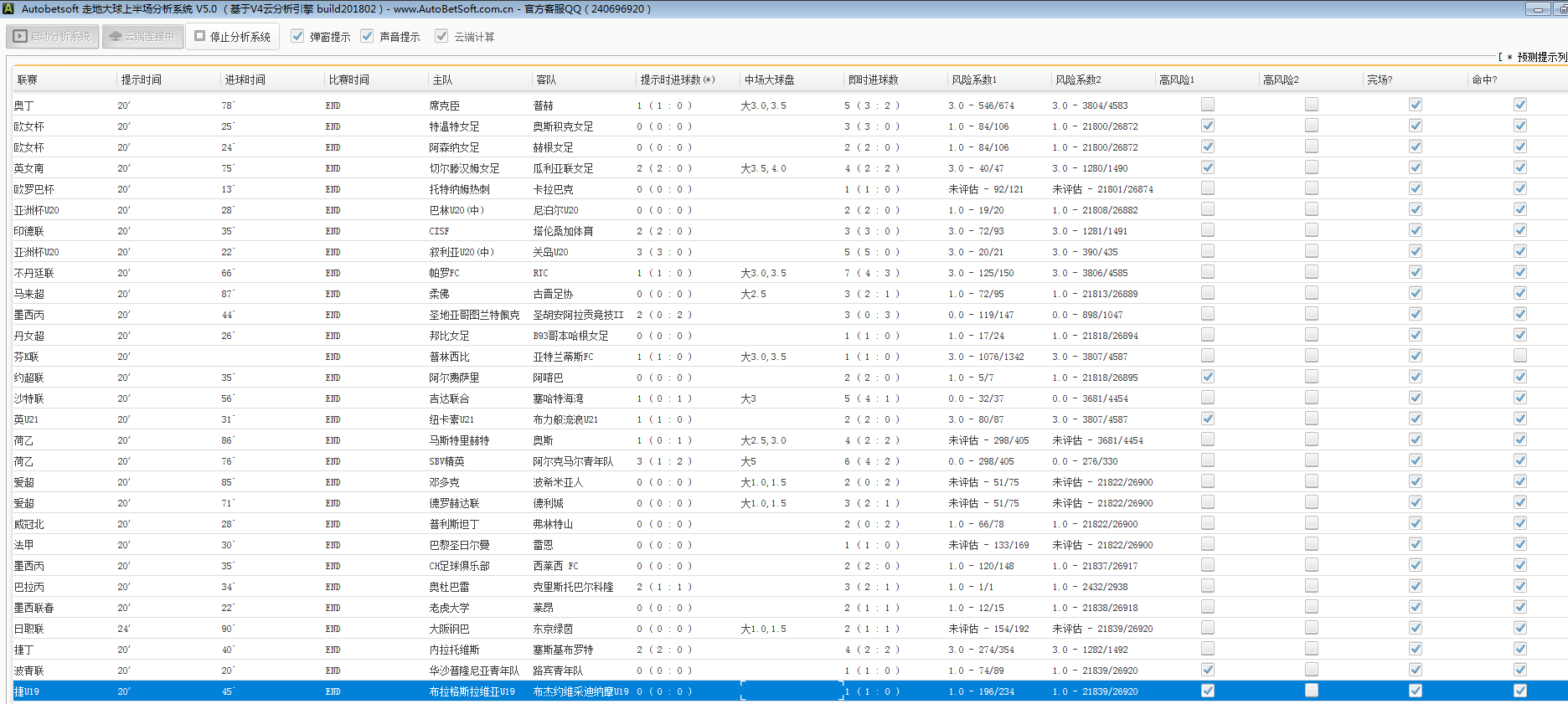Click the 预测提示列 note label

[x=1540, y=57]
